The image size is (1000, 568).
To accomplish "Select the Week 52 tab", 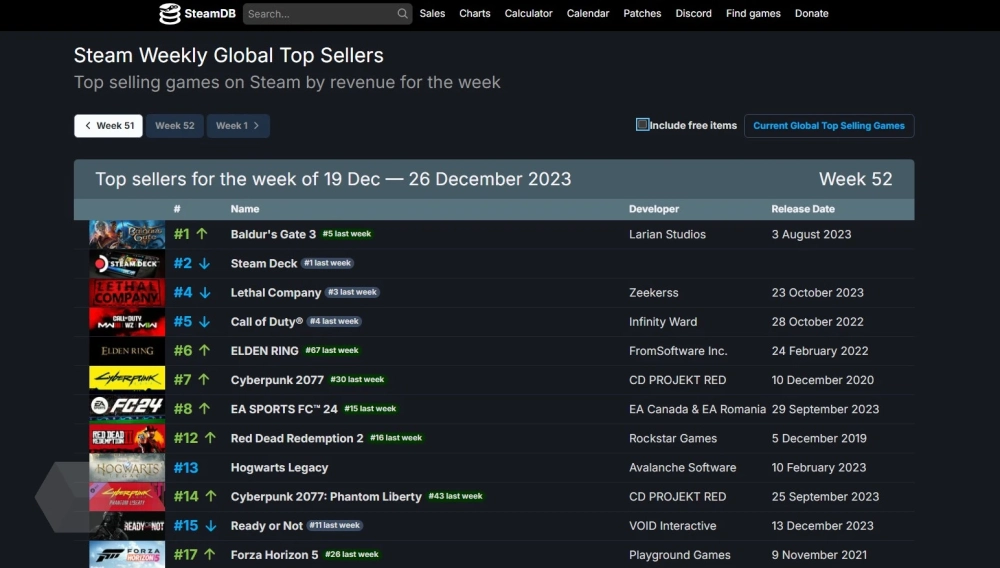I will click(174, 126).
